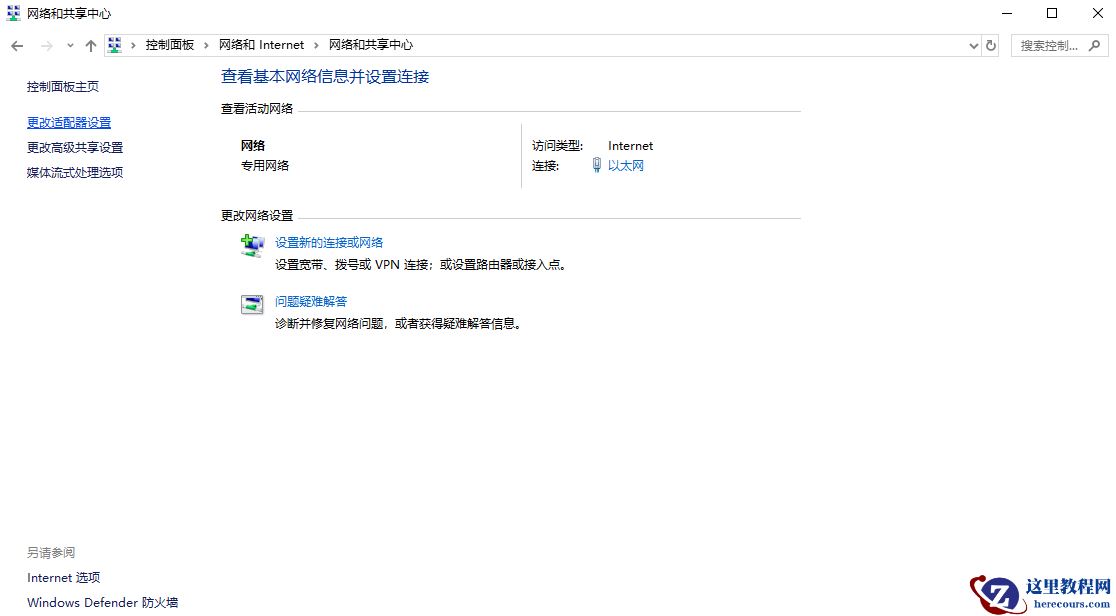Select 网络和 Internet in breadcrumb
The image size is (1116, 616).
pos(261,45)
